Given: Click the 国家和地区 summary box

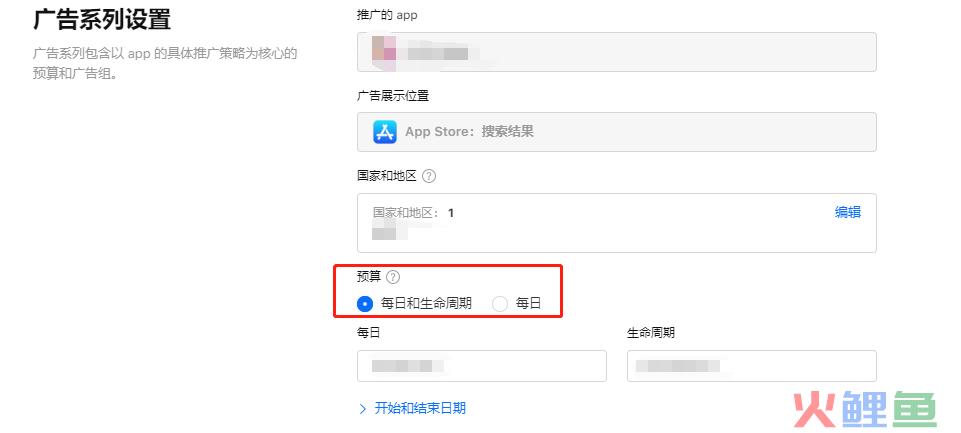Looking at the screenshot, I should pyautogui.click(x=617, y=223).
